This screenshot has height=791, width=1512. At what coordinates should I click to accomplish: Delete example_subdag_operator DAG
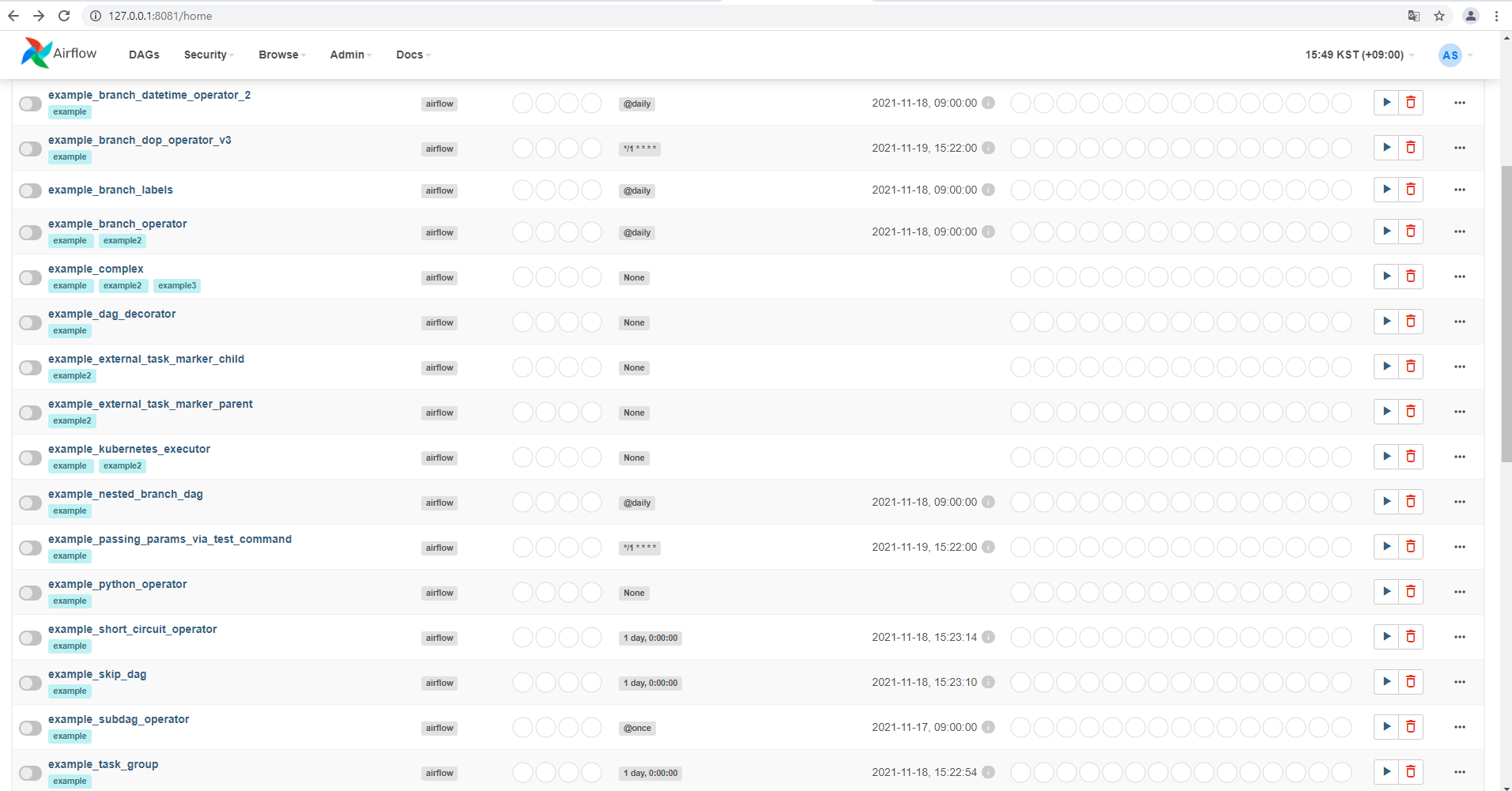point(1411,727)
